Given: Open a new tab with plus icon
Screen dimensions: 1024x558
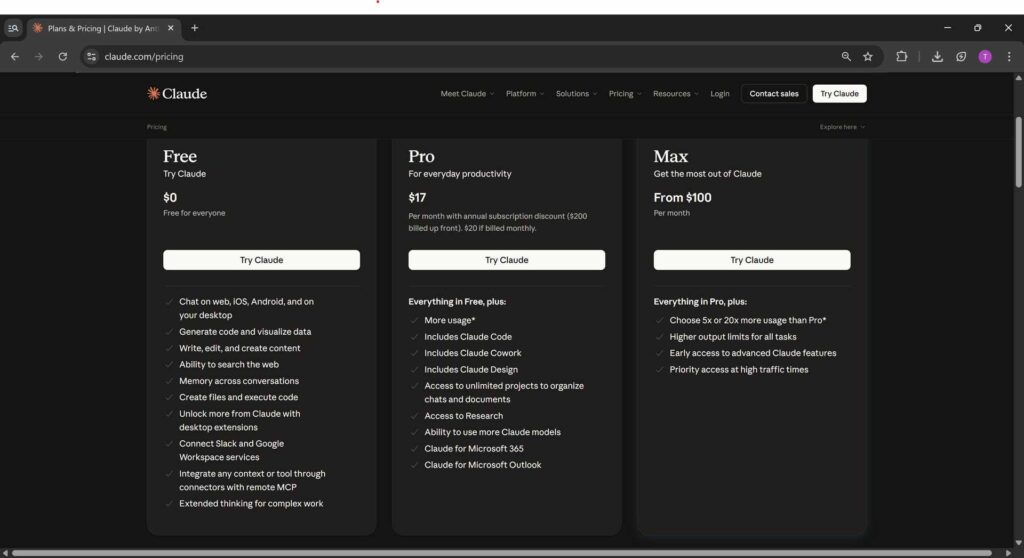Looking at the screenshot, I should tap(195, 28).
